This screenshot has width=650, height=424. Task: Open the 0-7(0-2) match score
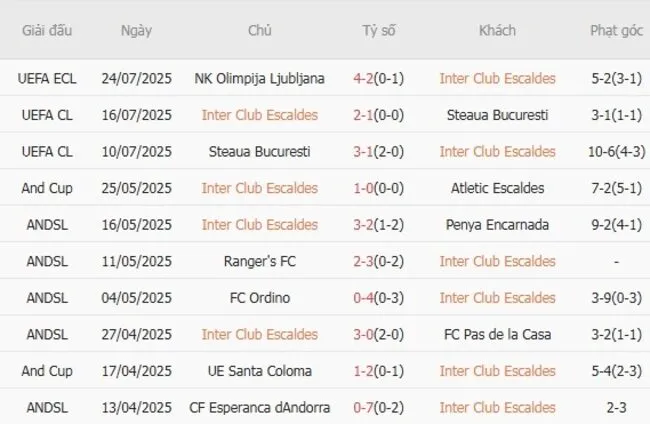pos(379,407)
